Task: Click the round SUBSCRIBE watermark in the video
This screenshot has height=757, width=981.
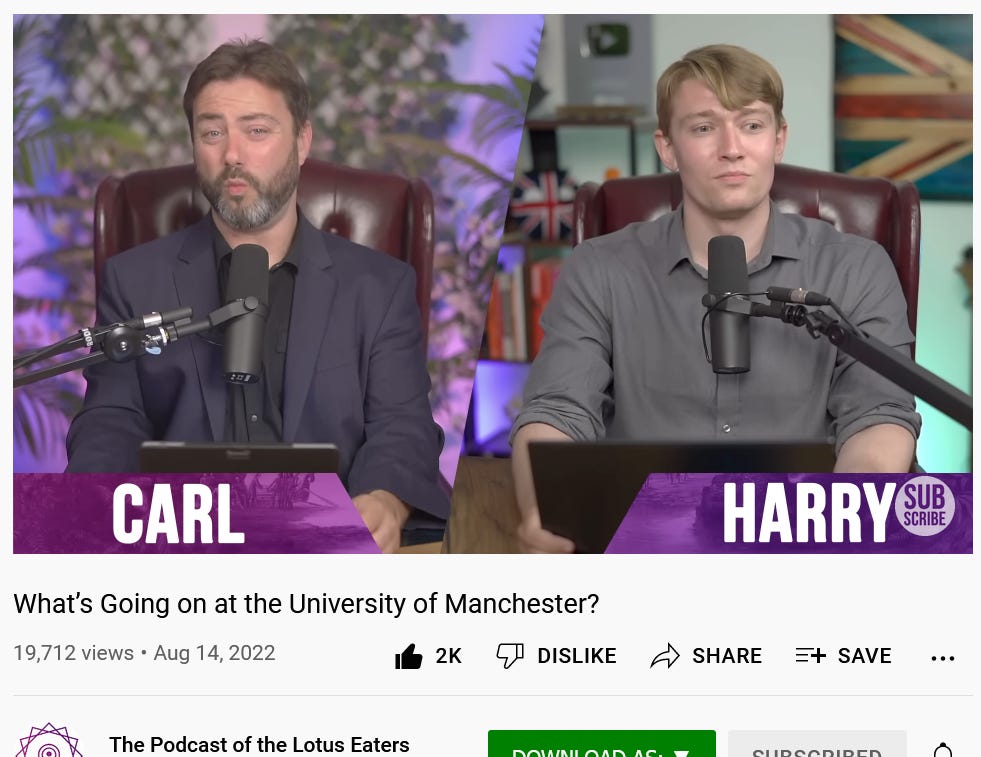Action: 925,506
